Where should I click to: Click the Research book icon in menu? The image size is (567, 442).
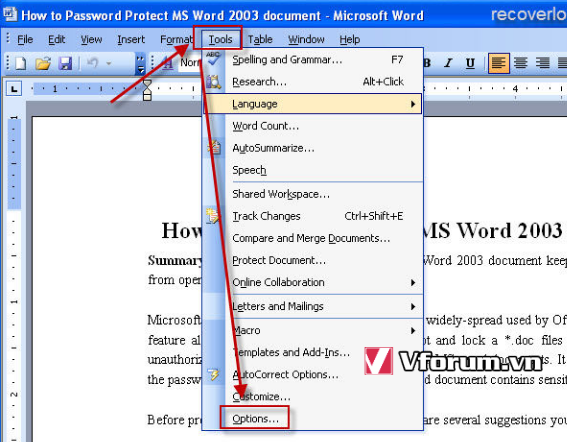pyautogui.click(x=213, y=82)
